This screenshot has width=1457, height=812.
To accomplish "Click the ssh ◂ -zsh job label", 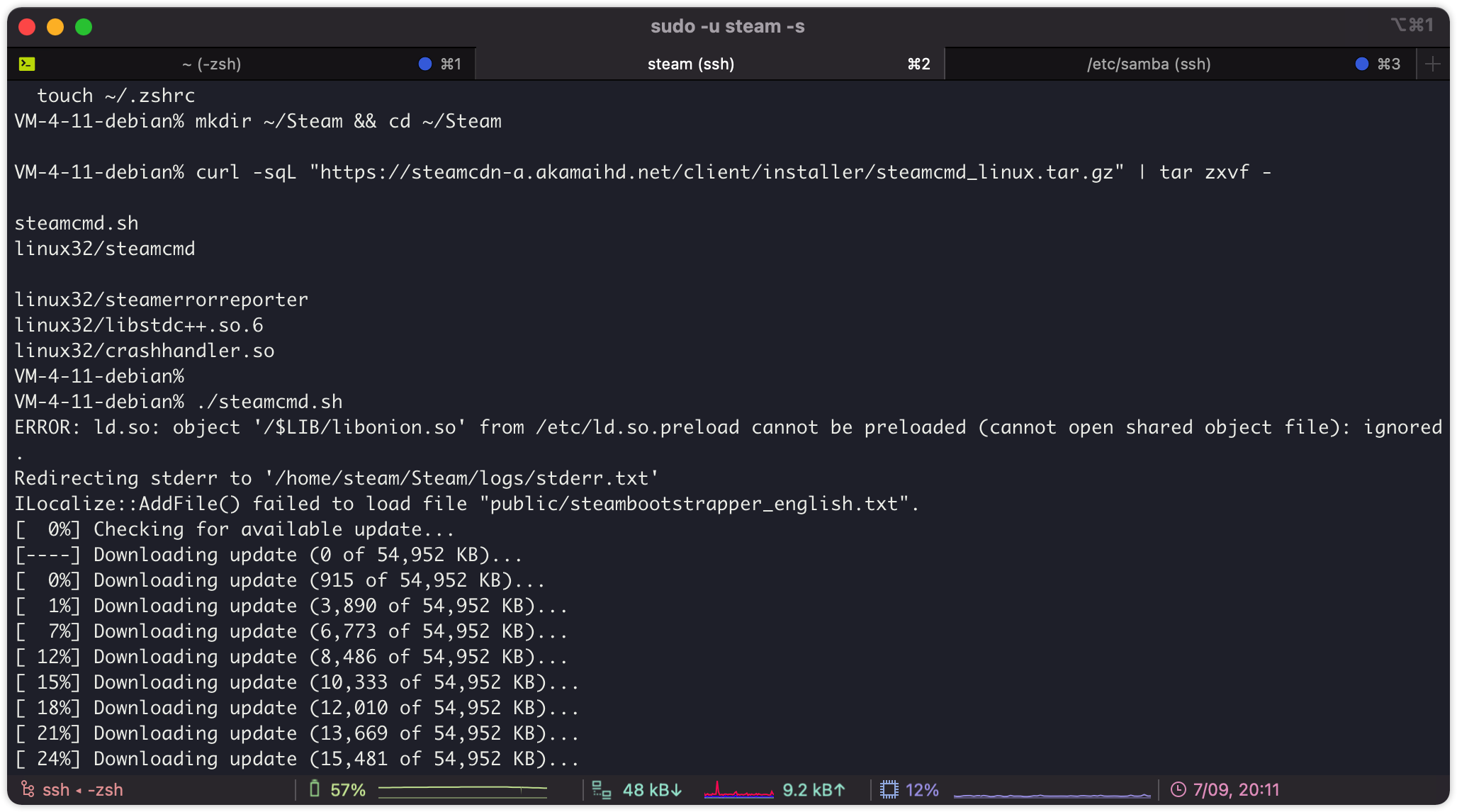I will click(x=82, y=789).
